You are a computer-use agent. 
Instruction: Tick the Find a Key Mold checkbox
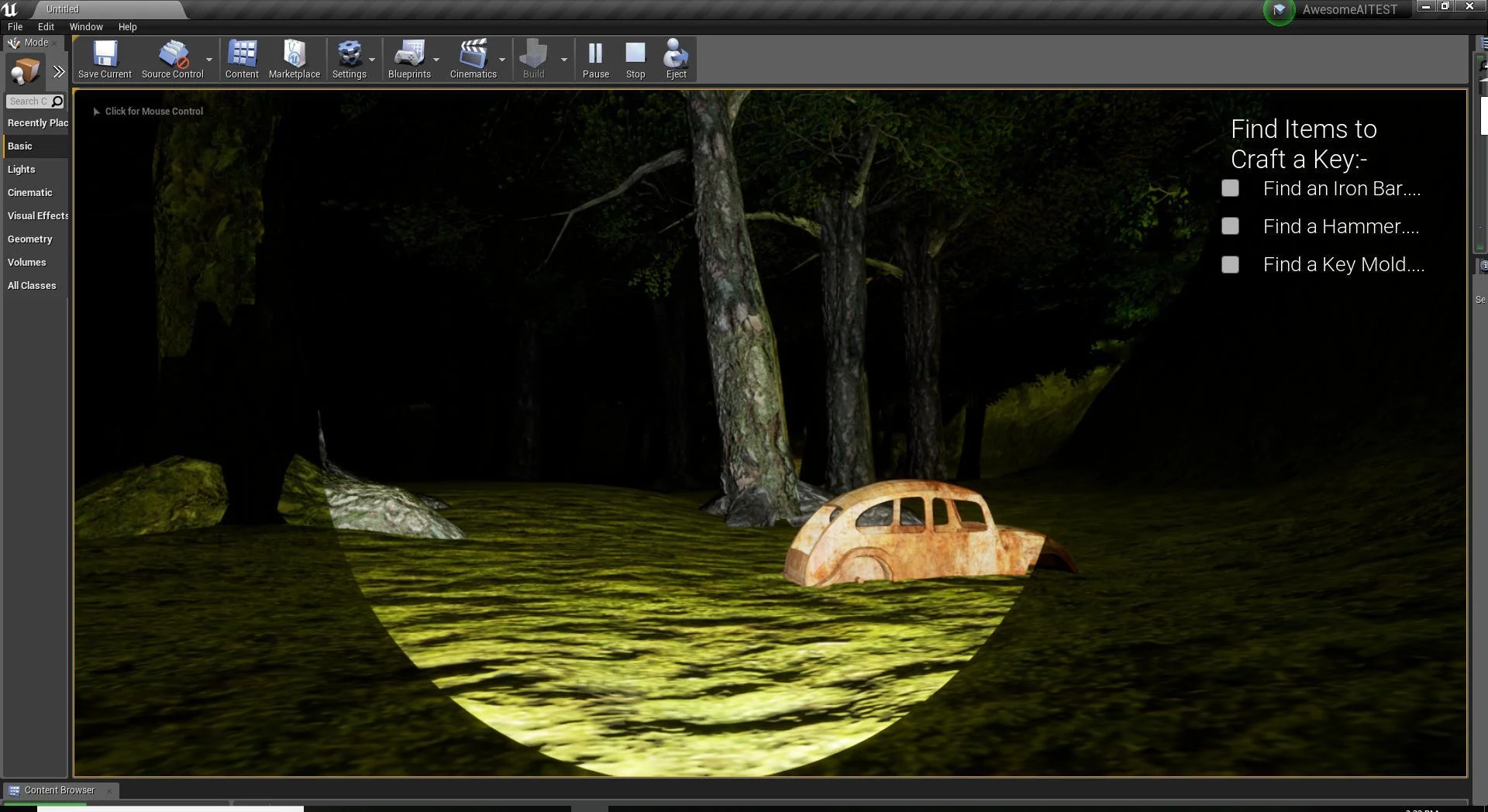1230,265
